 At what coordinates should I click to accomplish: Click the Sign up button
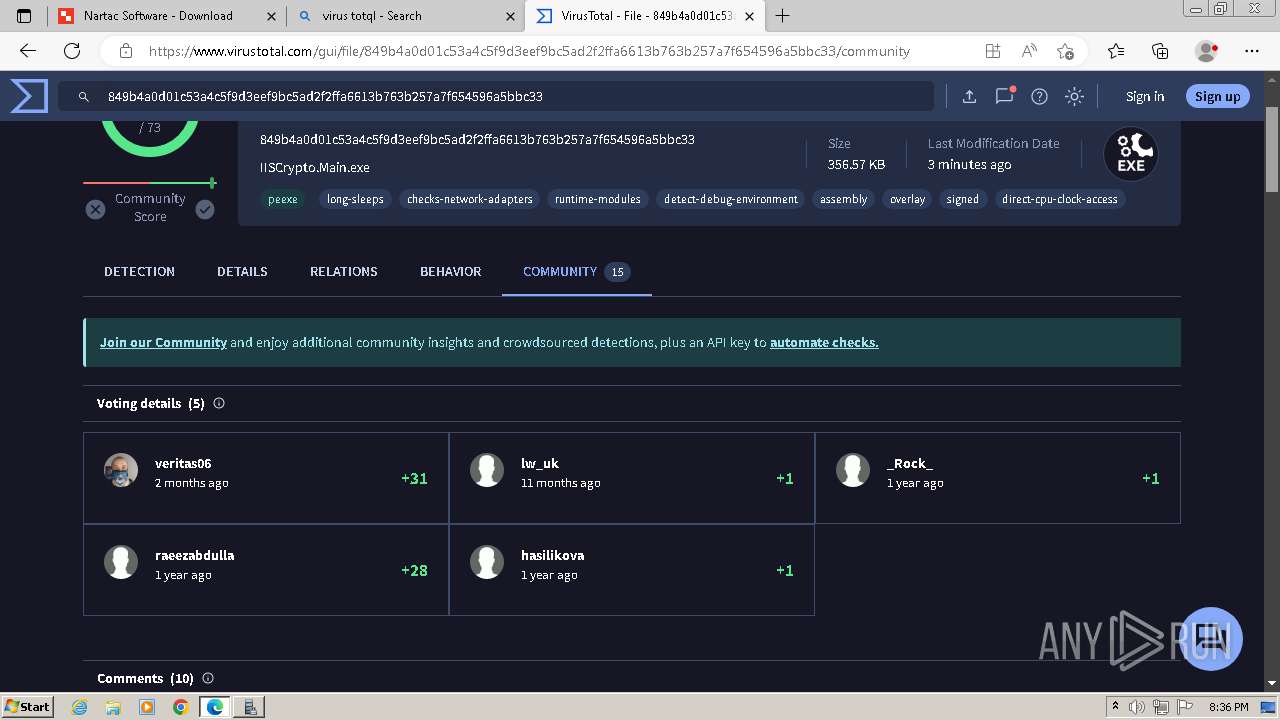tap(1217, 96)
